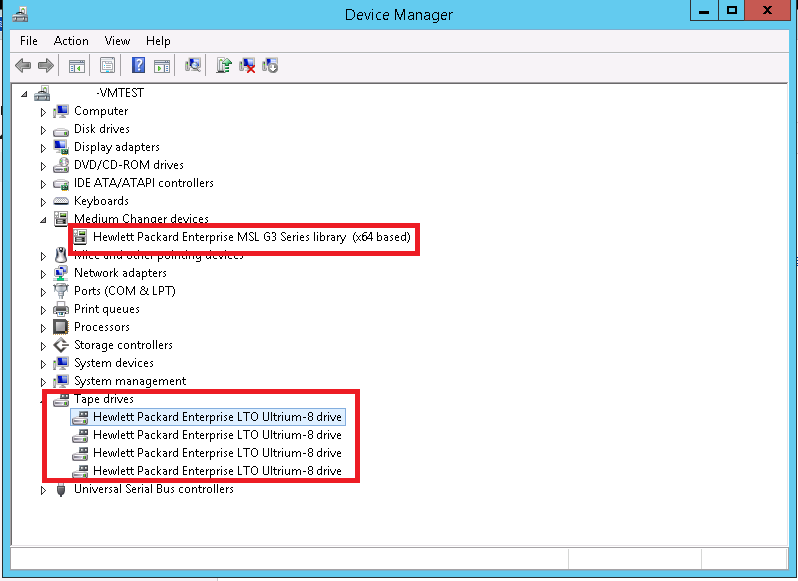Expand the DVD/CD-ROM drives node
Viewport: 798px width, 581px height.
point(43,166)
